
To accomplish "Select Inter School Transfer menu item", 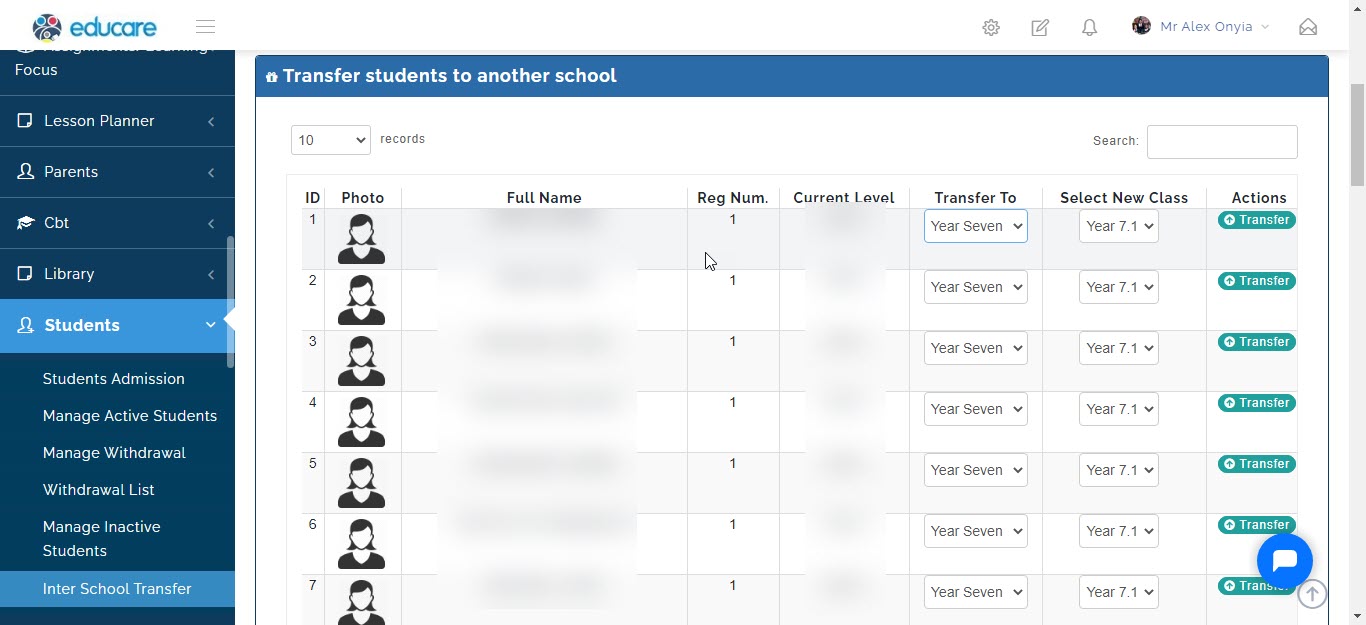I will [117, 589].
